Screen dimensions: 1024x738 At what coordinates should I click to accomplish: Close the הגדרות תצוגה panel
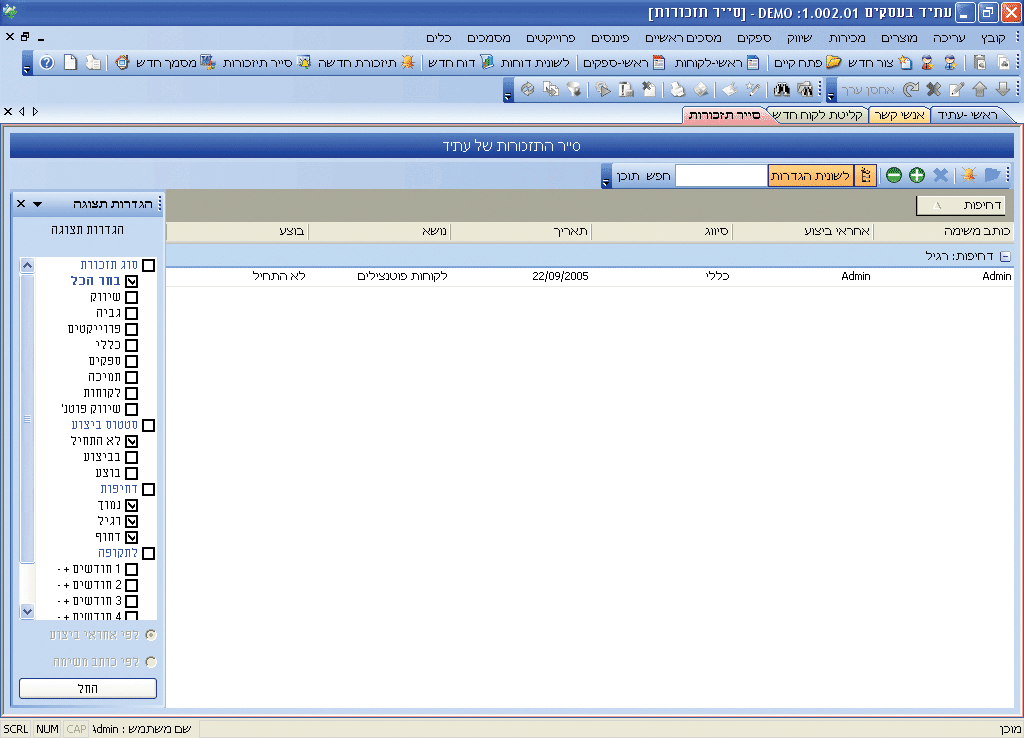click(x=21, y=204)
